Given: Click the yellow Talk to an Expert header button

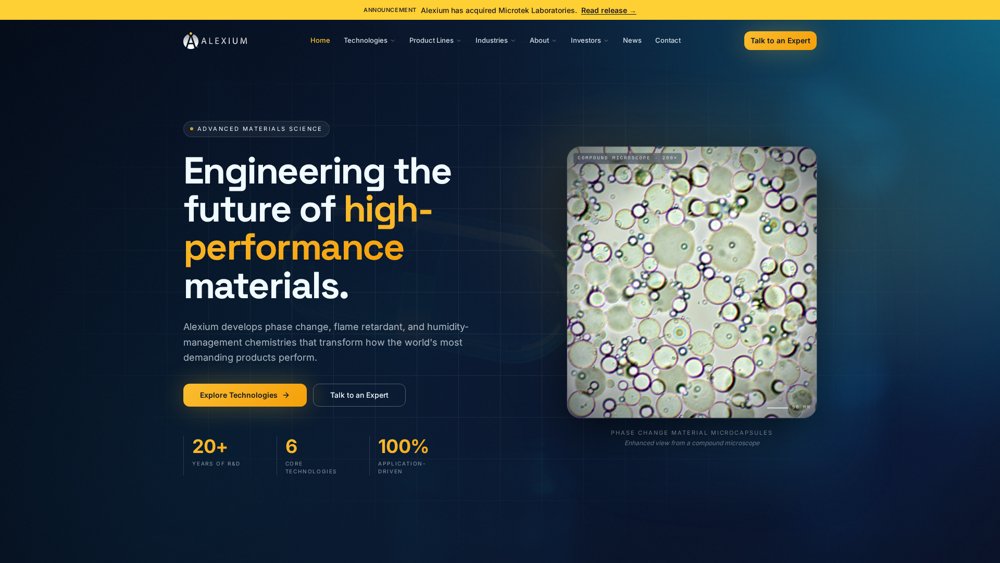Looking at the screenshot, I should (x=780, y=41).
